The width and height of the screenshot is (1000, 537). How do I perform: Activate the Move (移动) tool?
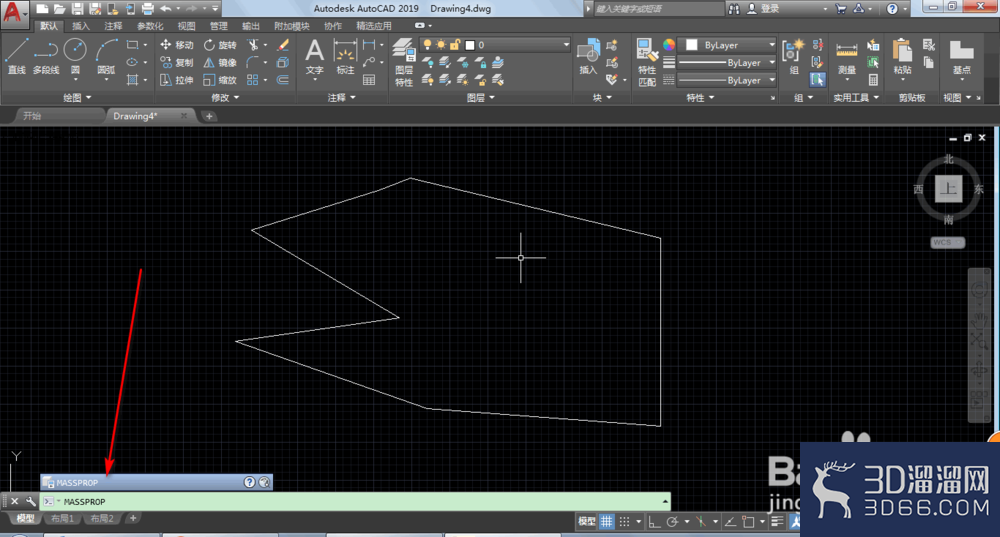click(177, 45)
